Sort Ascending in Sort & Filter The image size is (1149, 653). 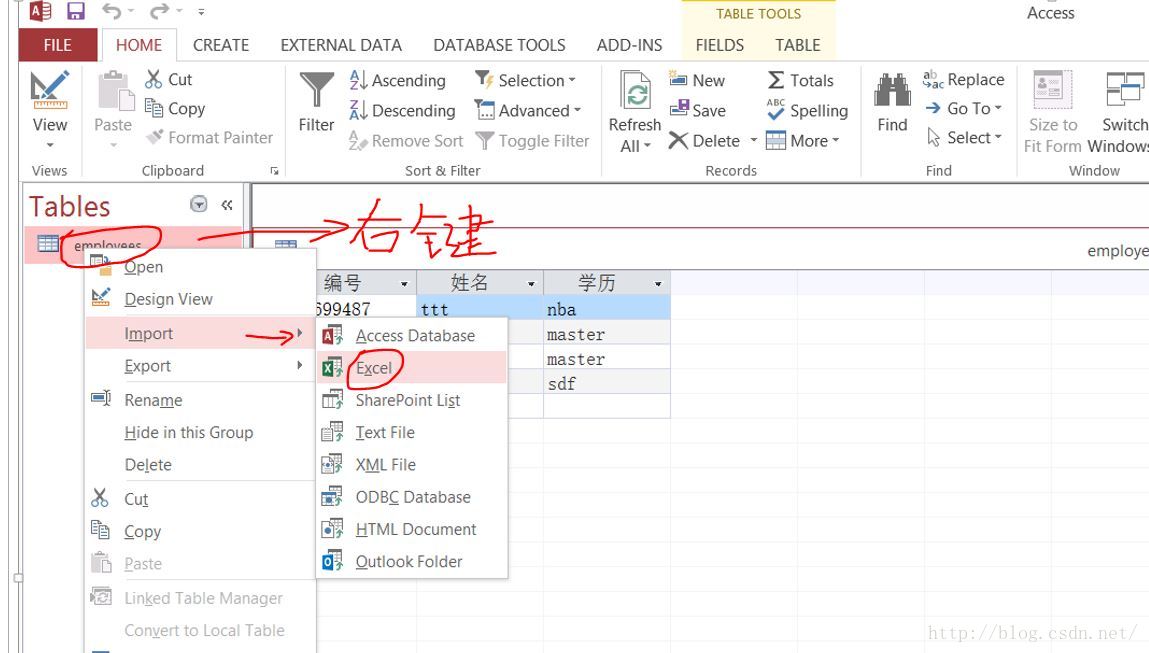(398, 80)
